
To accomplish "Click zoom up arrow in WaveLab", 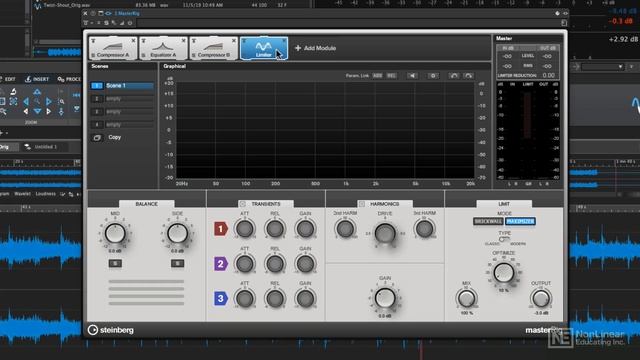I will tap(37, 92).
